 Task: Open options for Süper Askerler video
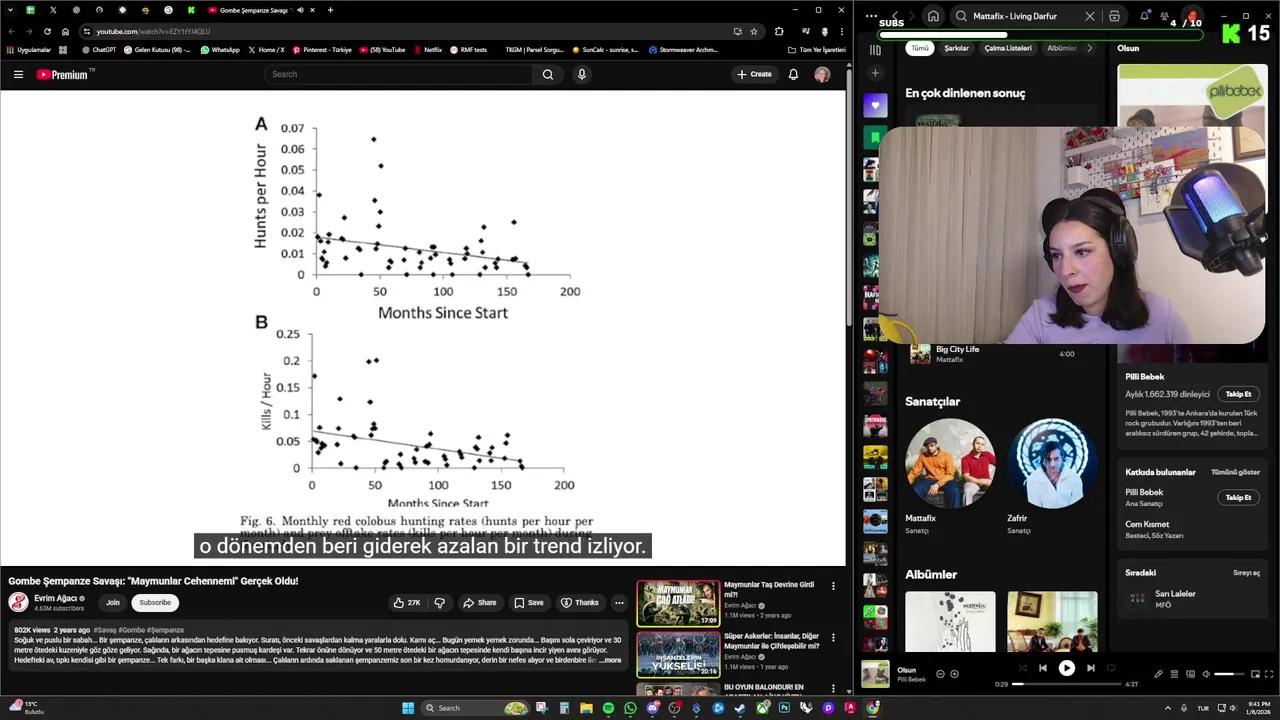[x=833, y=638]
